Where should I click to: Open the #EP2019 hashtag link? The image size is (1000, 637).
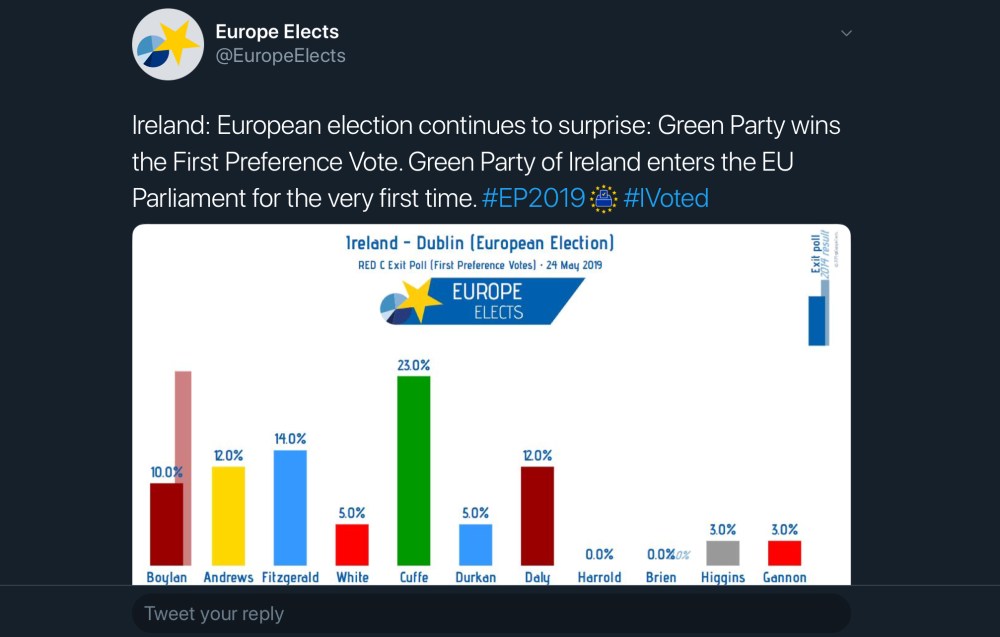[x=533, y=198]
